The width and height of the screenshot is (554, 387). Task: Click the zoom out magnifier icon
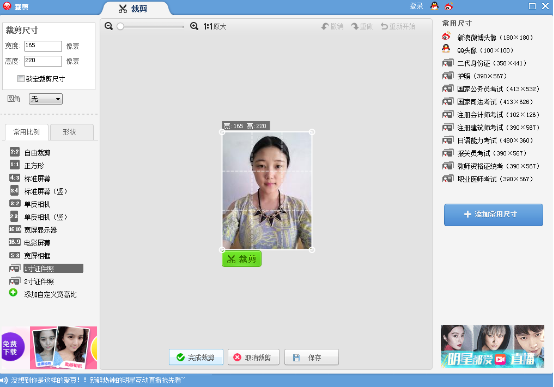[x=108, y=26]
